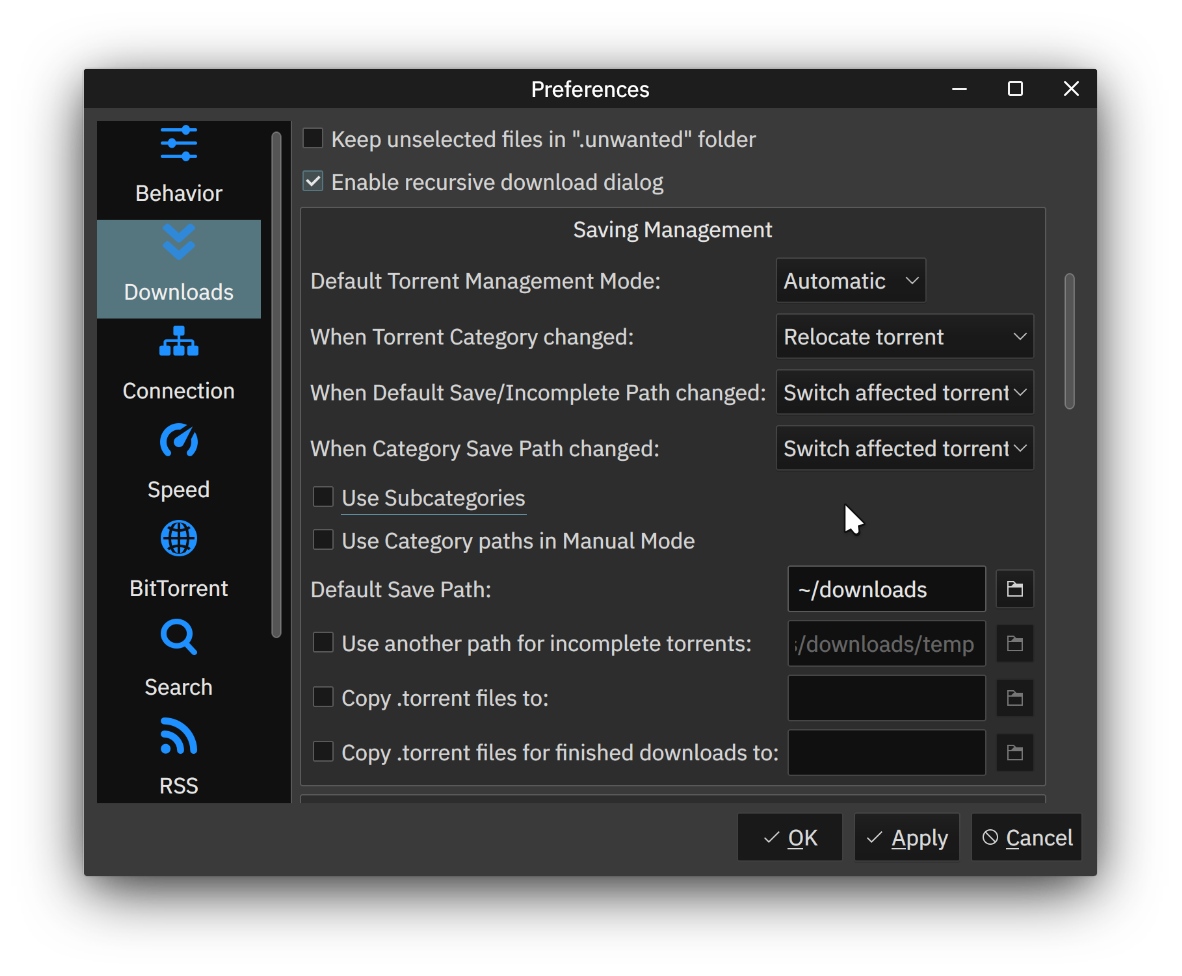
Task: Browse folder for finished downloads .torrent copy
Action: click(x=1015, y=752)
